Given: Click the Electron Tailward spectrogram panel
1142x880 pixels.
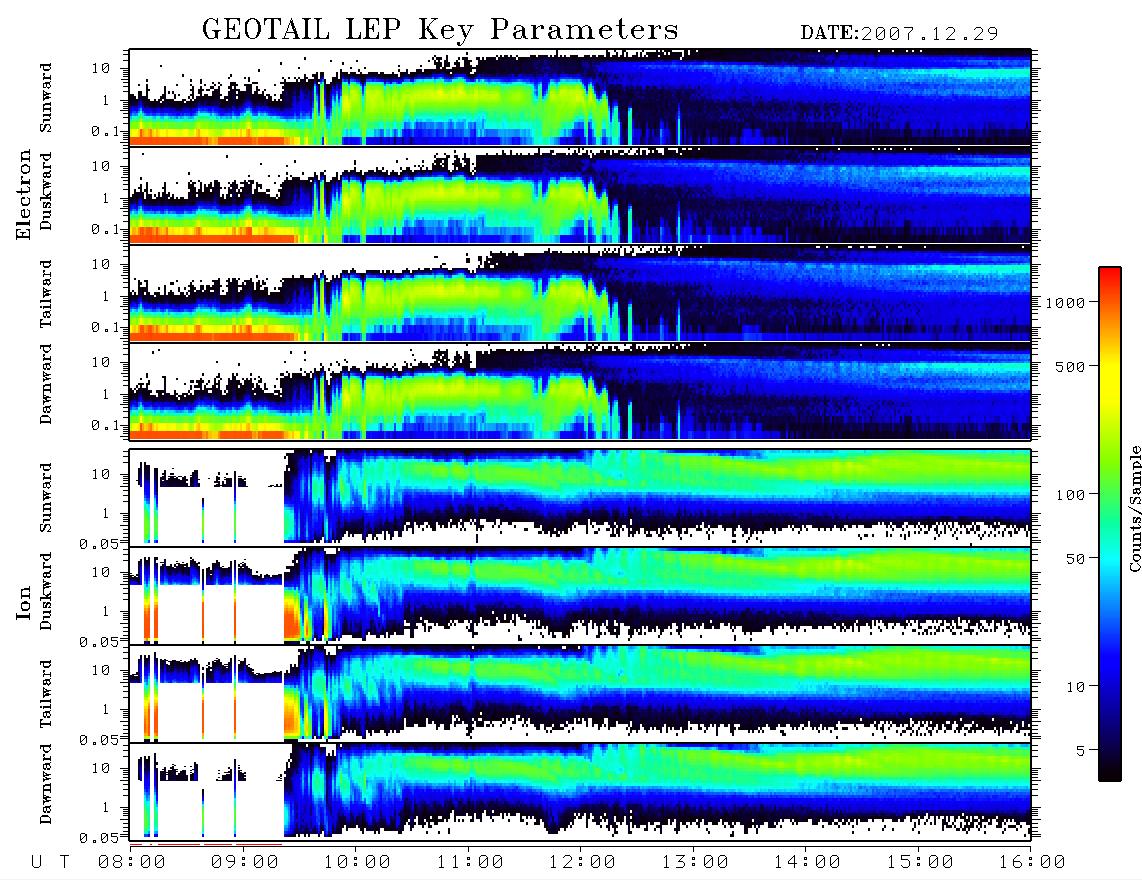Looking at the screenshot, I should click(580, 293).
